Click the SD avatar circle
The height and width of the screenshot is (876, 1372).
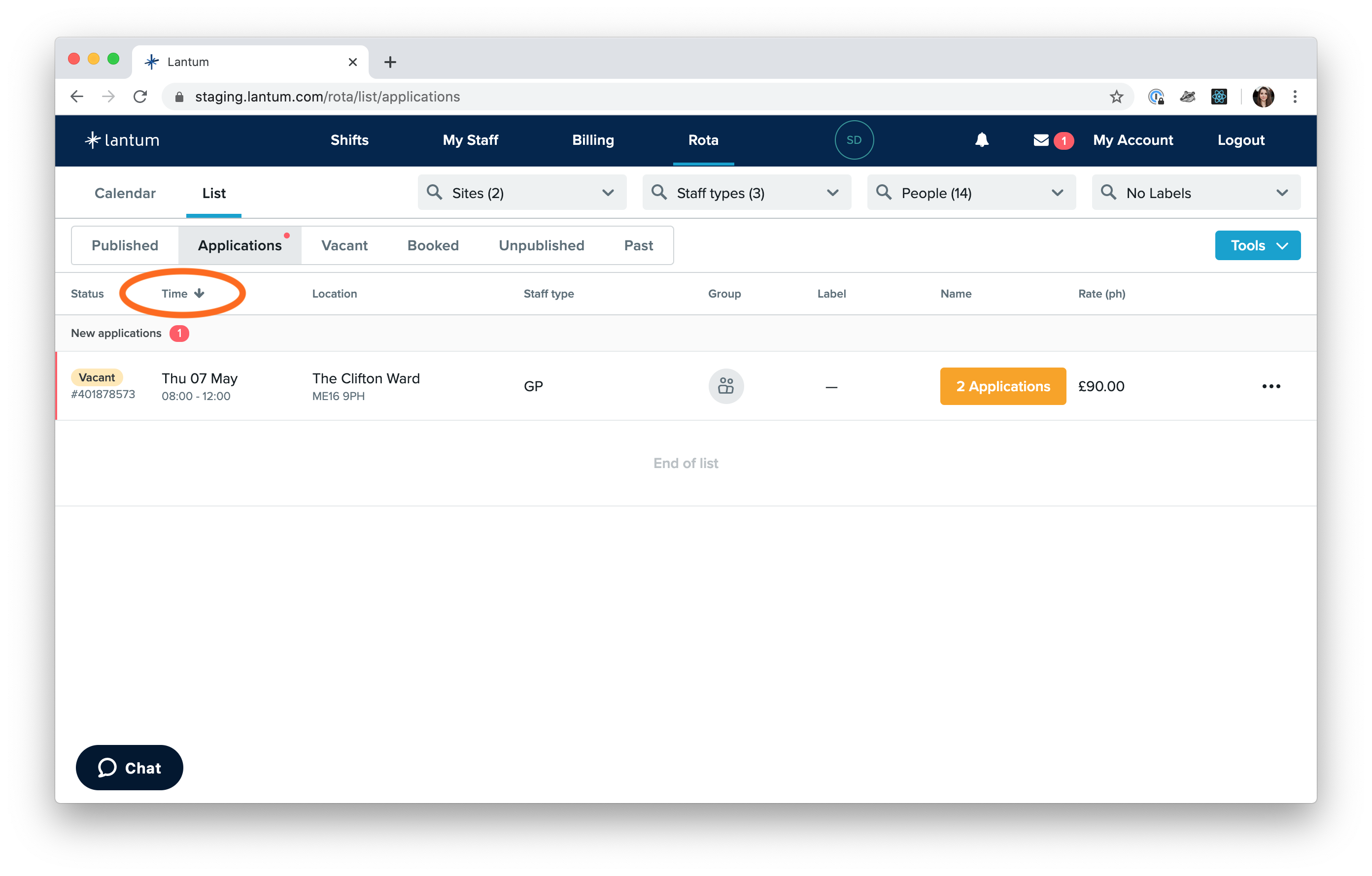click(x=854, y=140)
